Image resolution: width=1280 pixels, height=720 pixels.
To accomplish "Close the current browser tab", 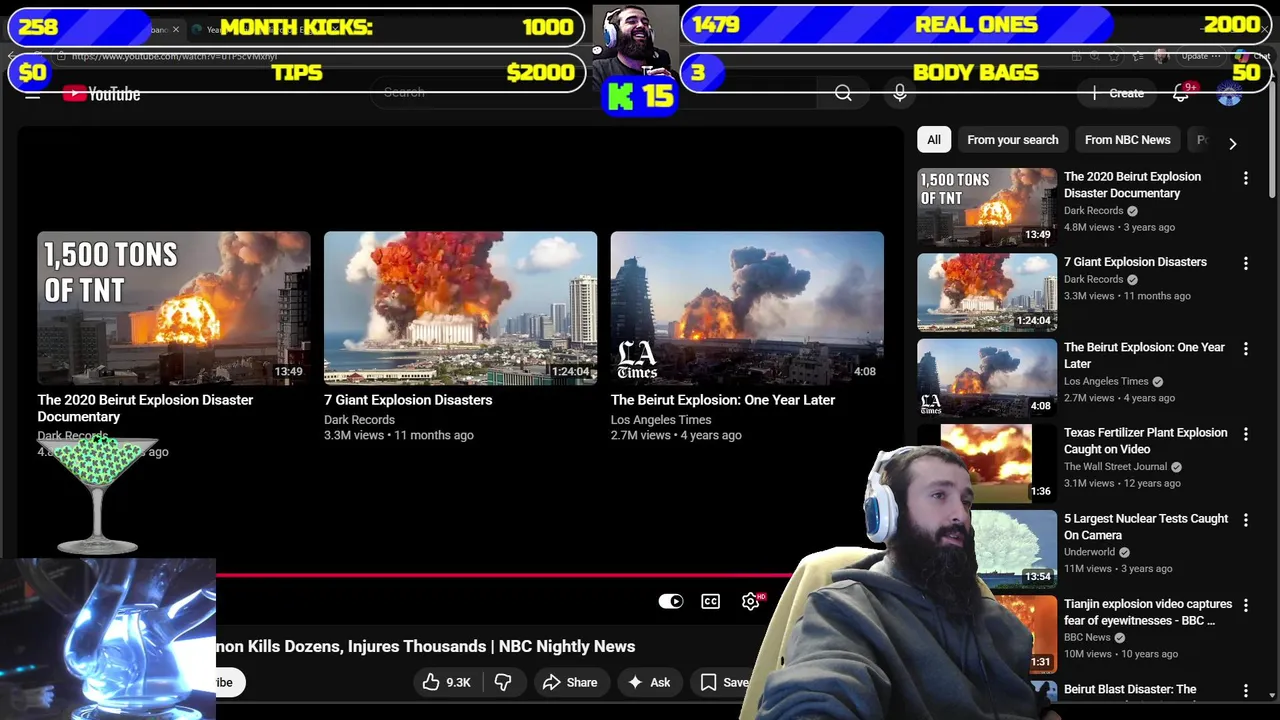I will click(176, 30).
